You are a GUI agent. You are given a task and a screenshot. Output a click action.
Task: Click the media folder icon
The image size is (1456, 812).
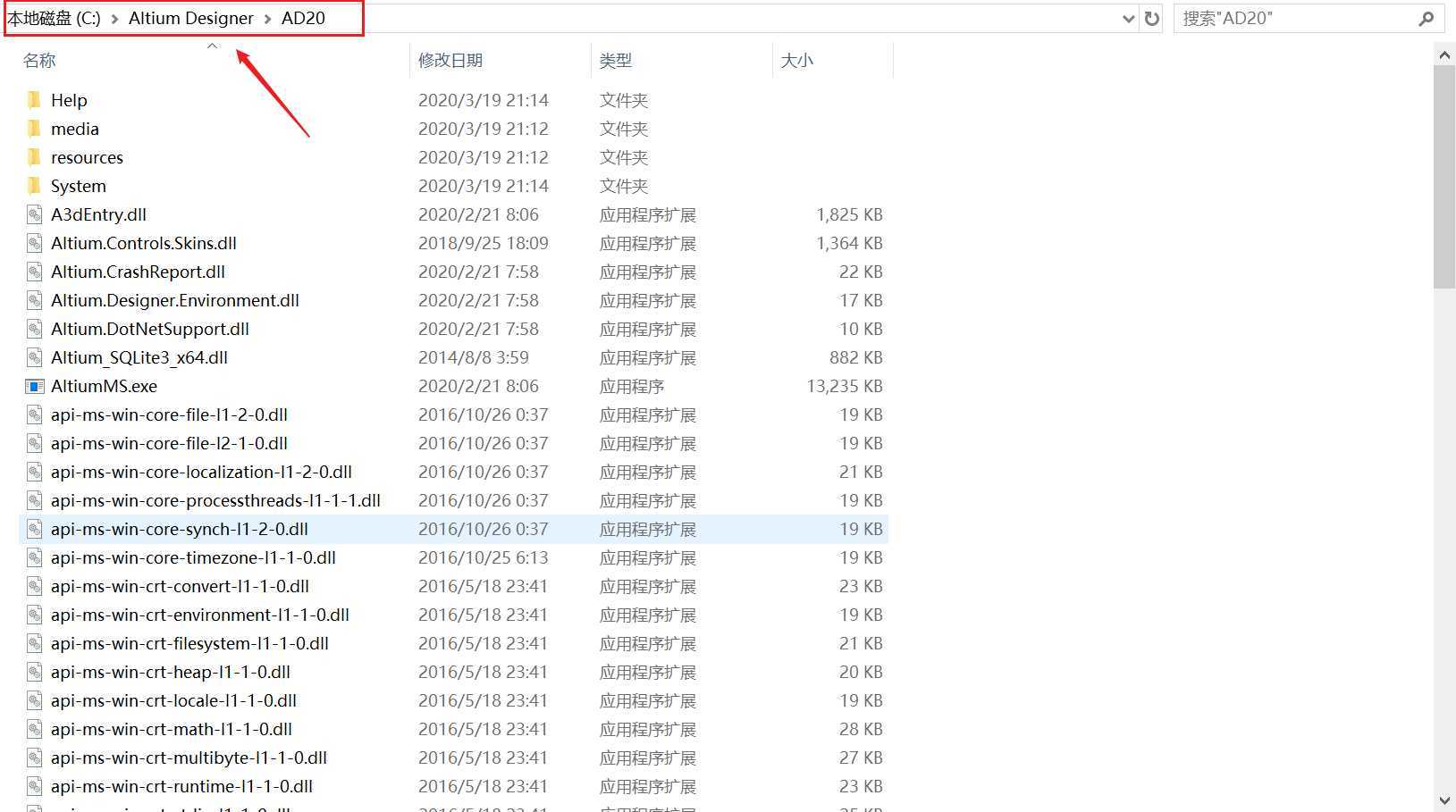click(x=34, y=129)
